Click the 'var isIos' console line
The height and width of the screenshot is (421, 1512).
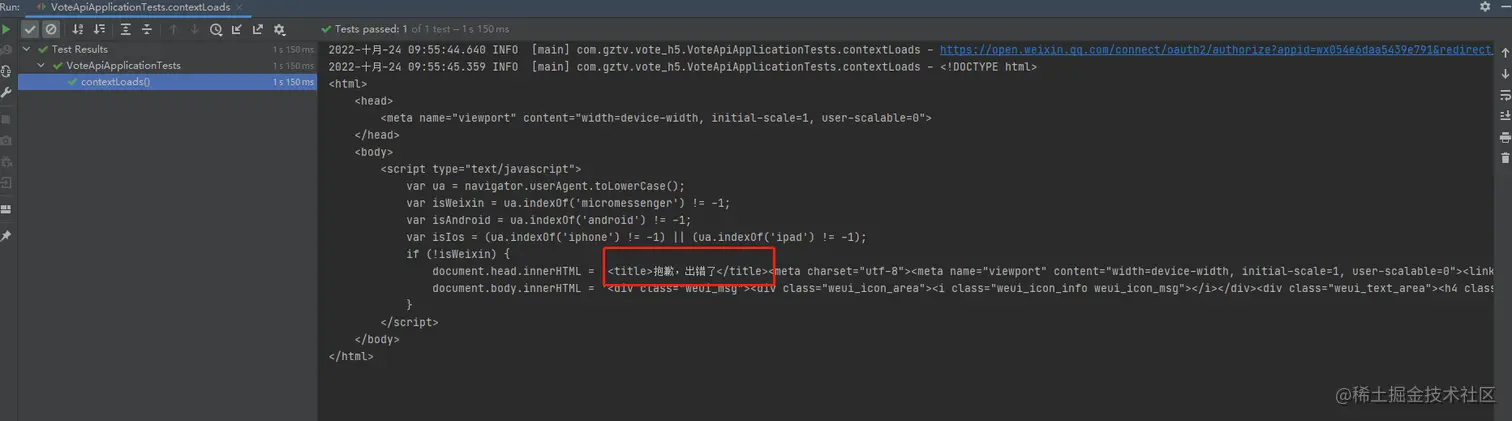coord(636,237)
